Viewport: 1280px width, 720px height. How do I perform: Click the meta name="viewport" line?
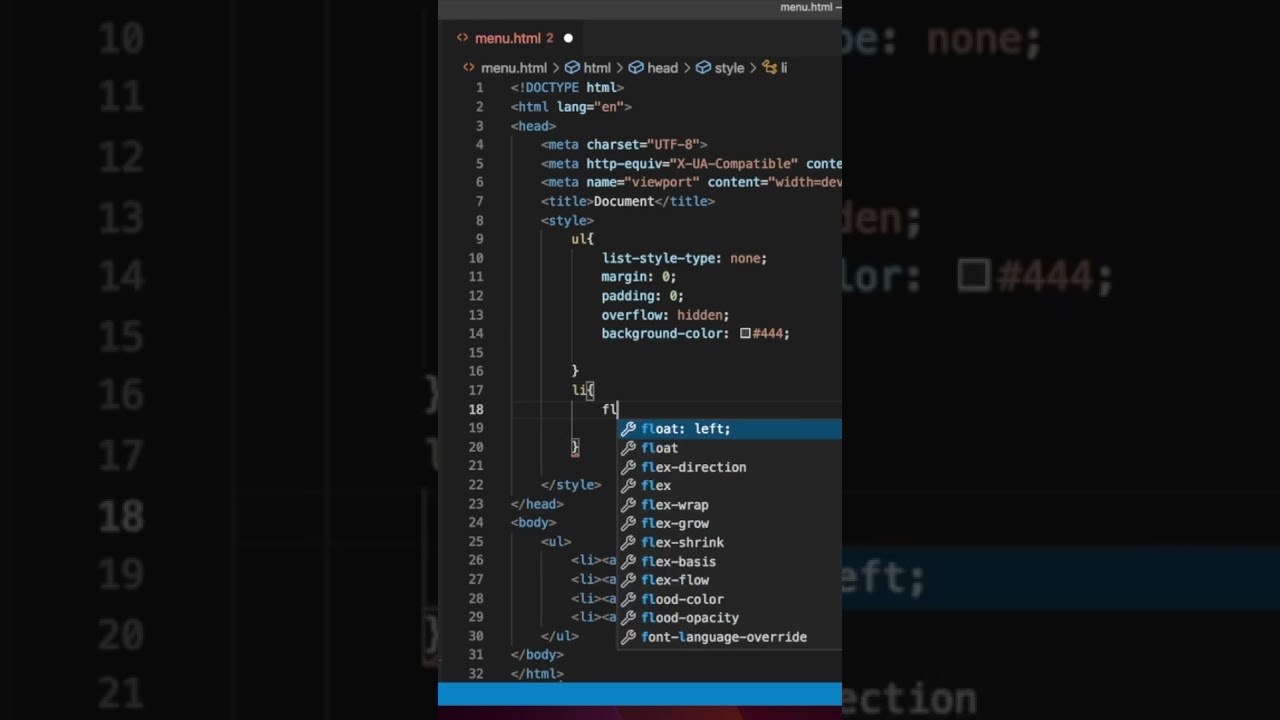pos(691,182)
